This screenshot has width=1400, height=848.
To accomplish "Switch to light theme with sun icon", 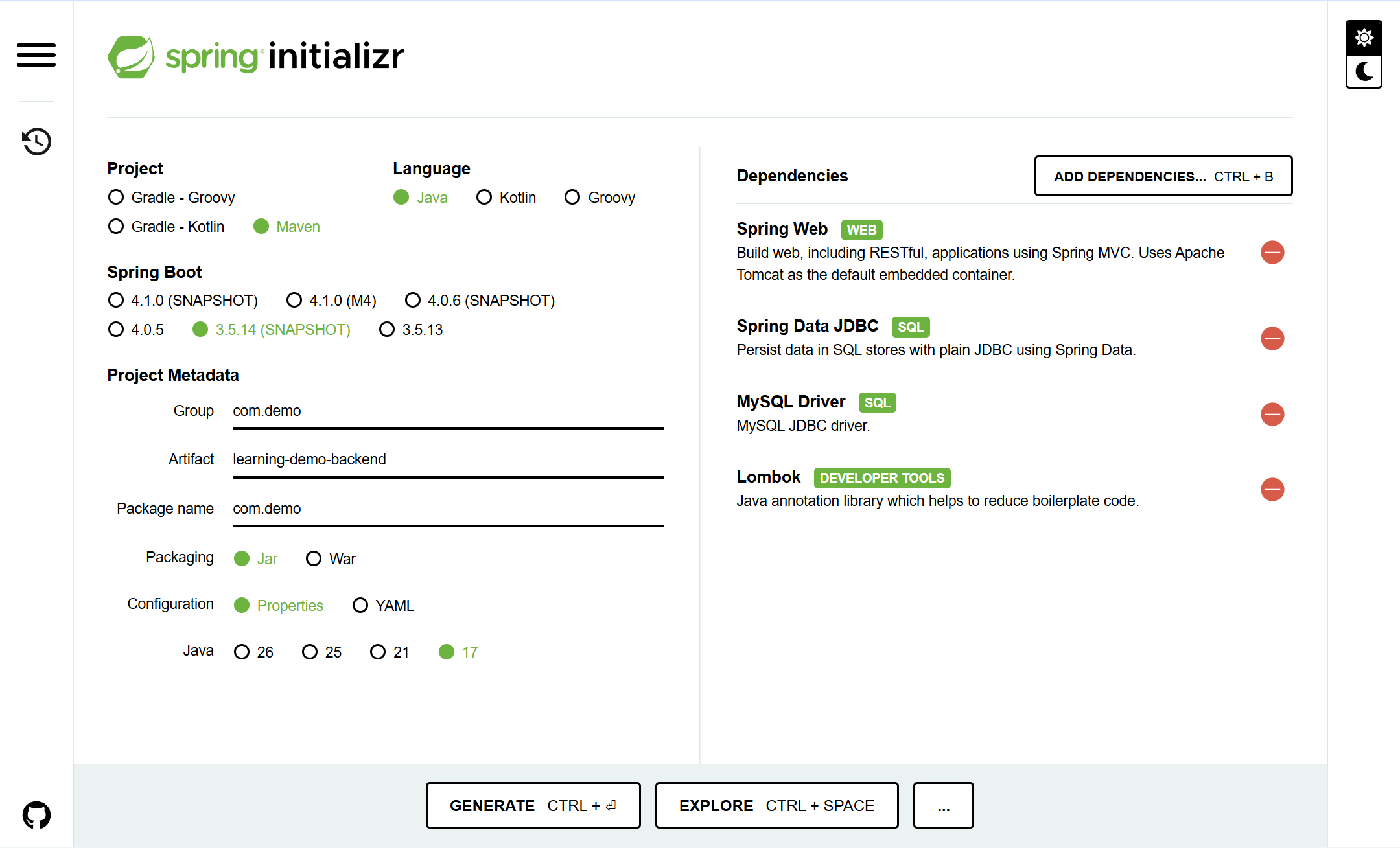I will 1364,37.
